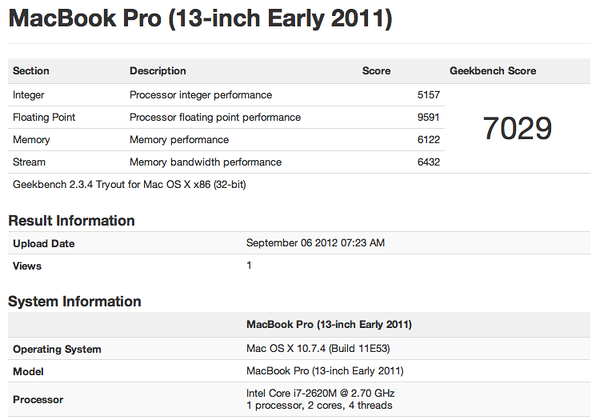Click the overall Geekbench score 7029
Viewport: 600px width, 420px height.
517,128
